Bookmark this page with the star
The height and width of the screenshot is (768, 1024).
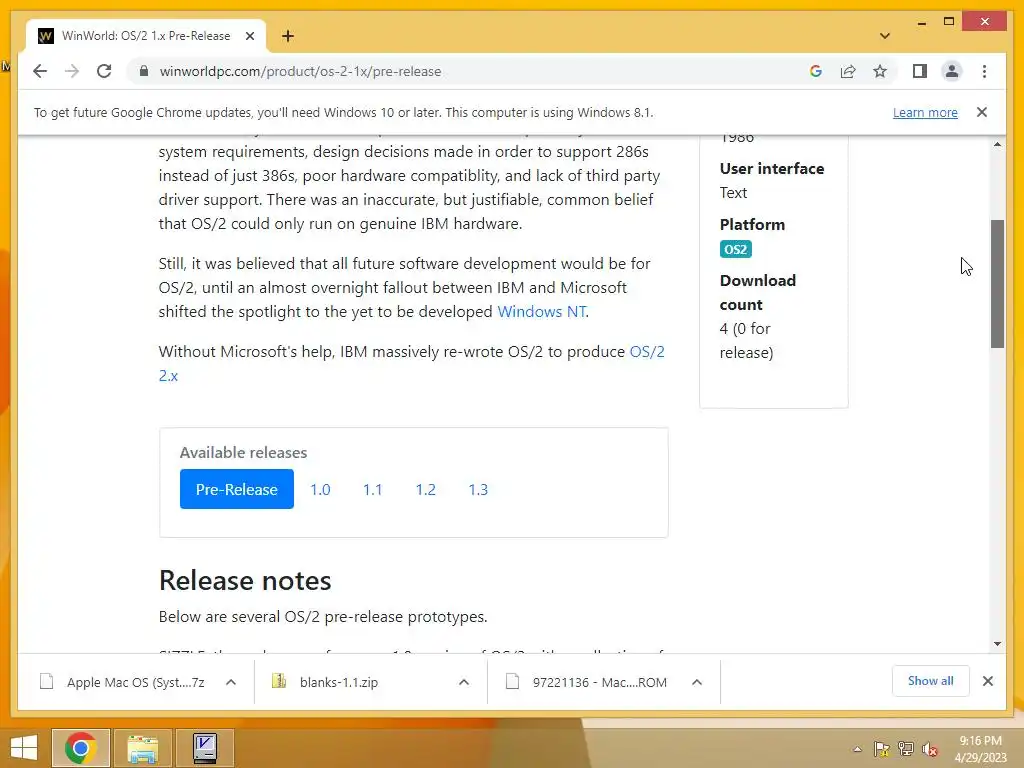880,71
